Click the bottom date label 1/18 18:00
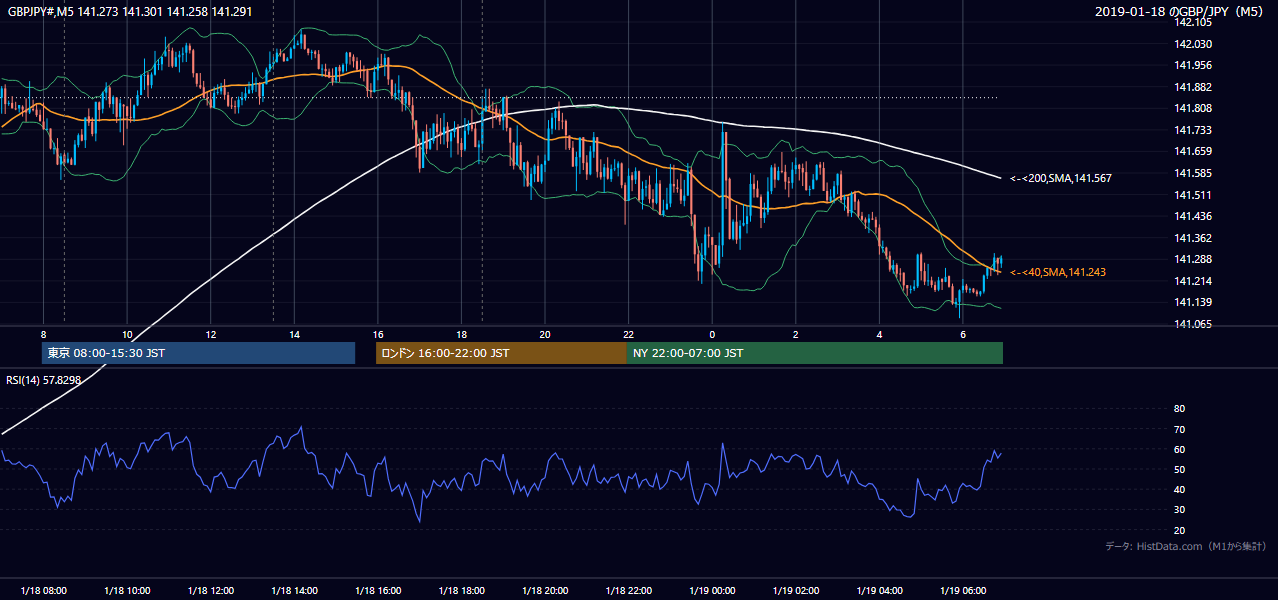 [461, 590]
